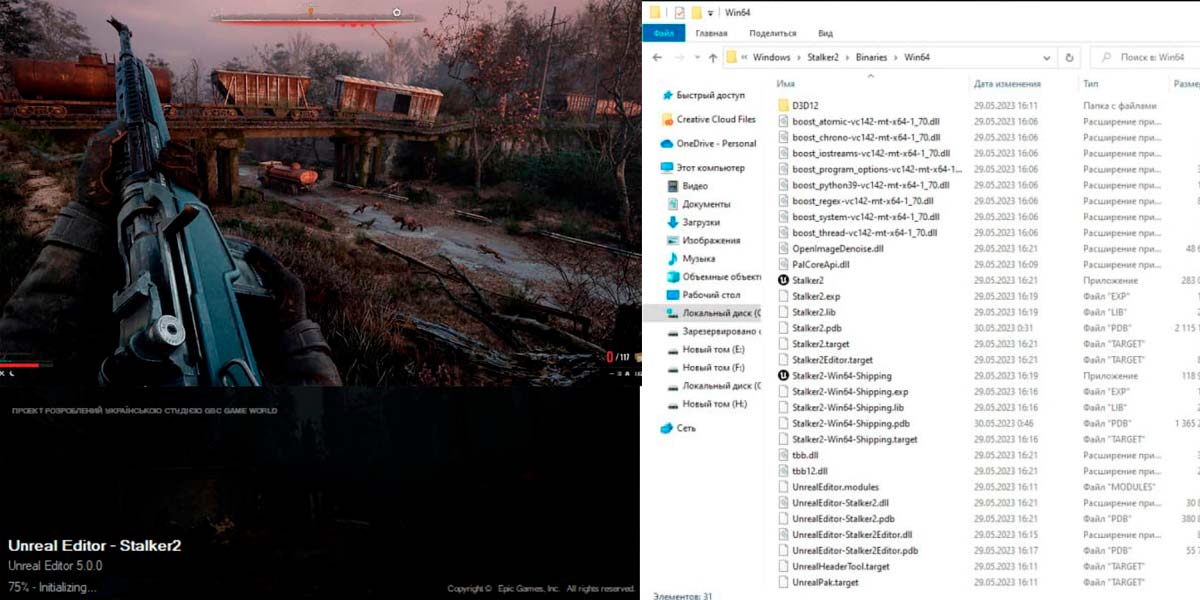Screen dimensions: 1200x600
Task: Select file UnrealEditor-Stalker2.dll
Action: point(840,503)
